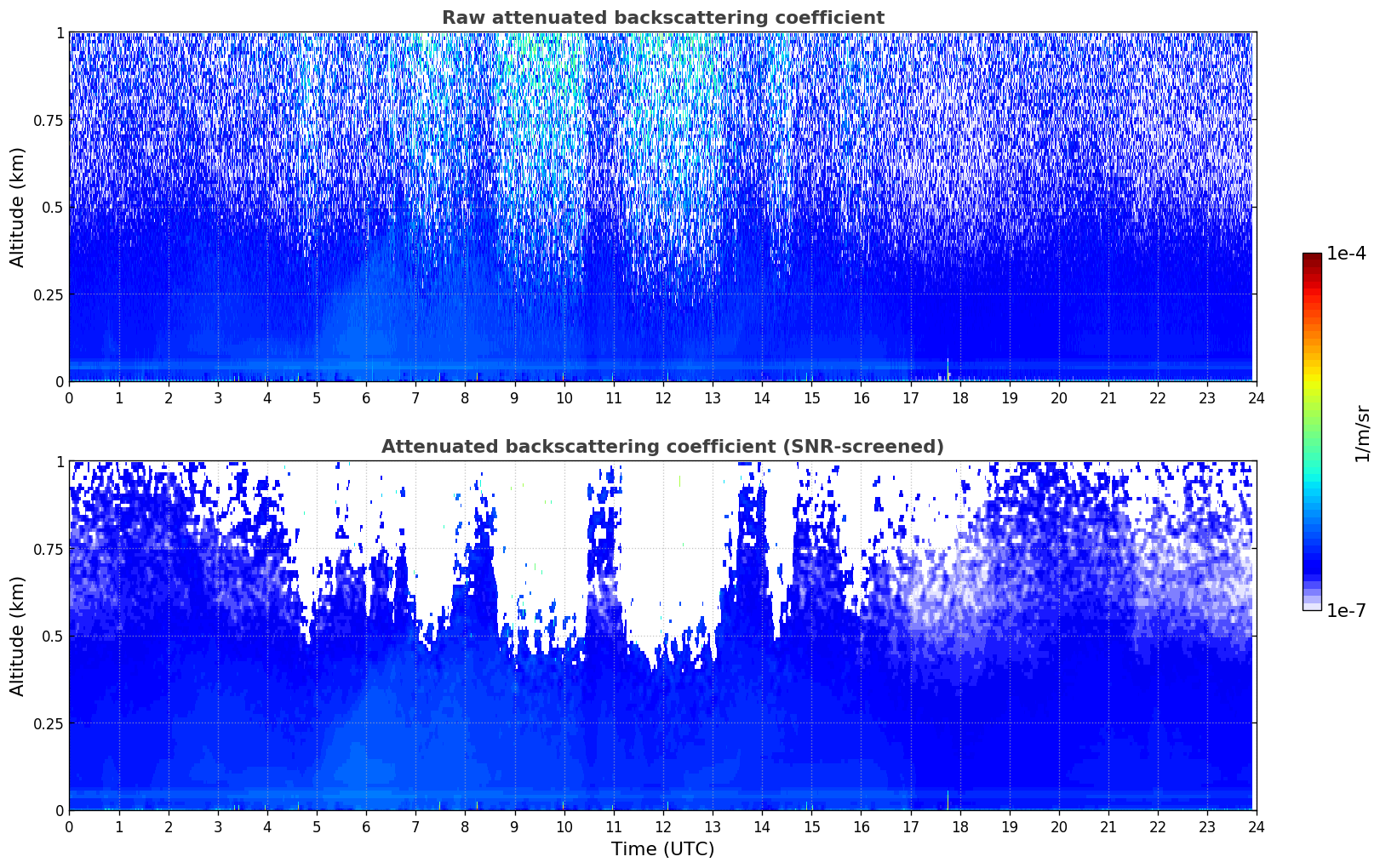Click altitude tick '0.5' on the SNR-screened plot
1380x868 pixels.
pyautogui.click(x=53, y=636)
